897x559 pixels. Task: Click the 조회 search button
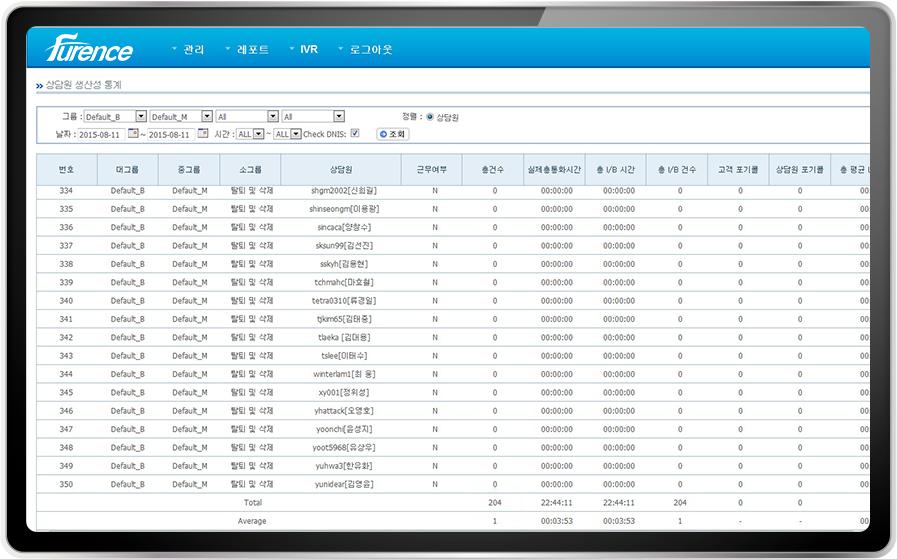point(392,134)
